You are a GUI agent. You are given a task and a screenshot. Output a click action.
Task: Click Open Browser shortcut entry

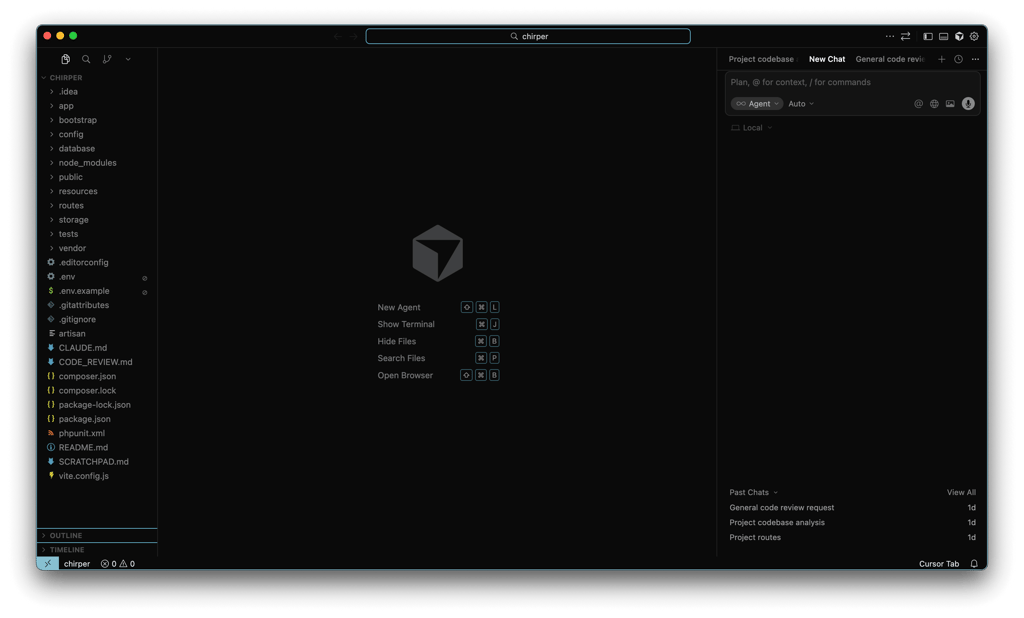pos(438,376)
